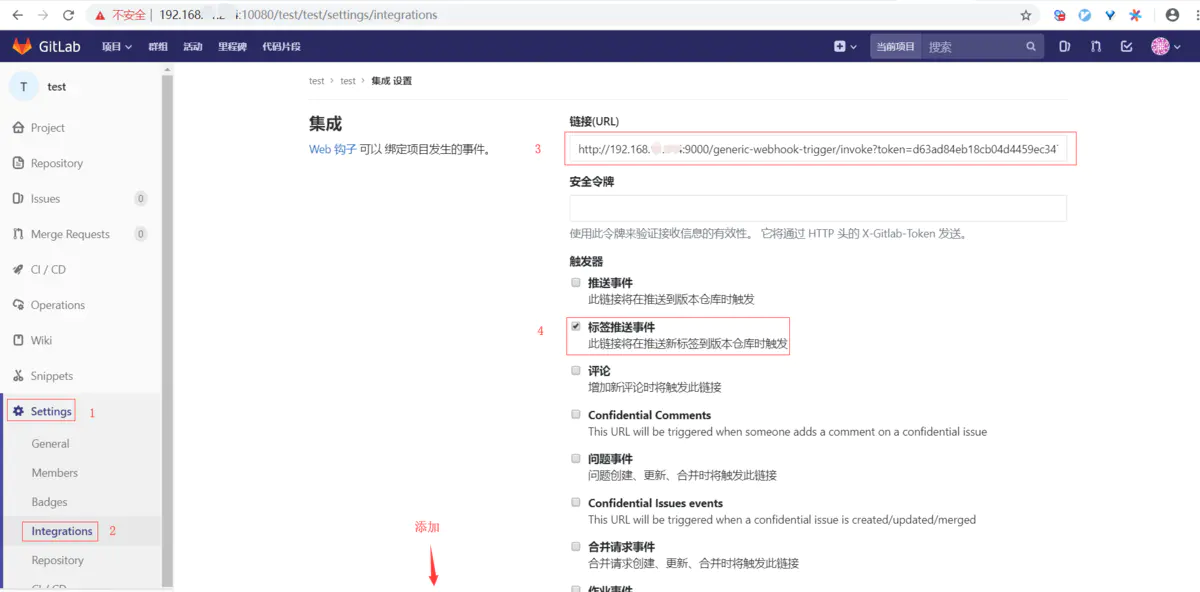
Task: Open the To-do checkmark icon
Action: tap(1127, 46)
